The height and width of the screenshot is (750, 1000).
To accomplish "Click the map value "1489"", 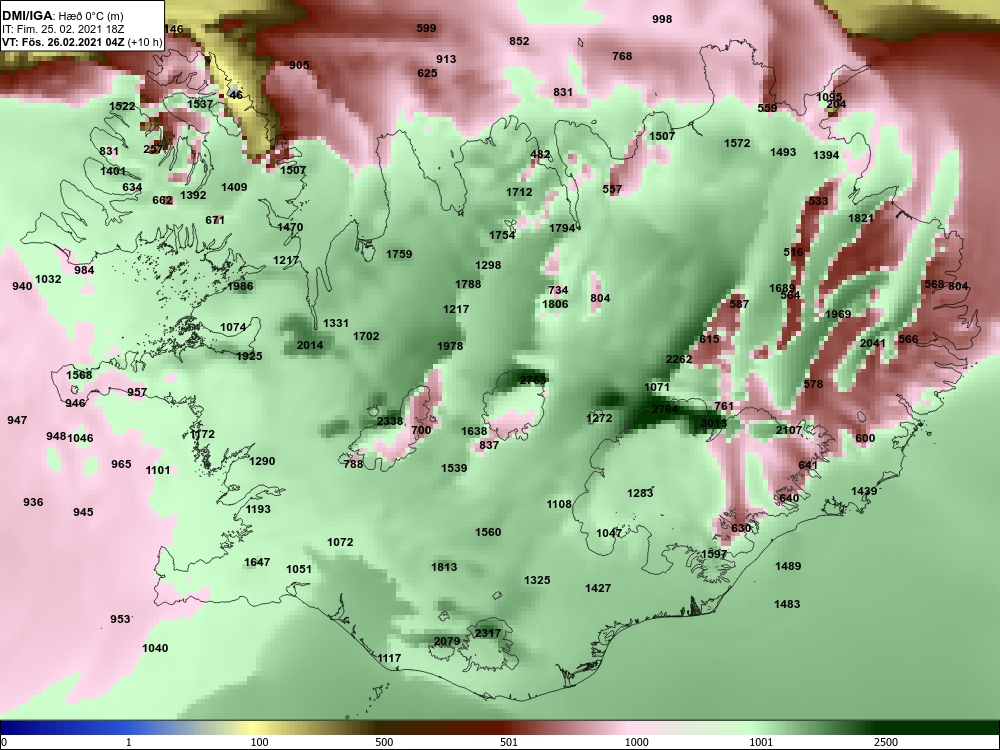I will [x=788, y=566].
